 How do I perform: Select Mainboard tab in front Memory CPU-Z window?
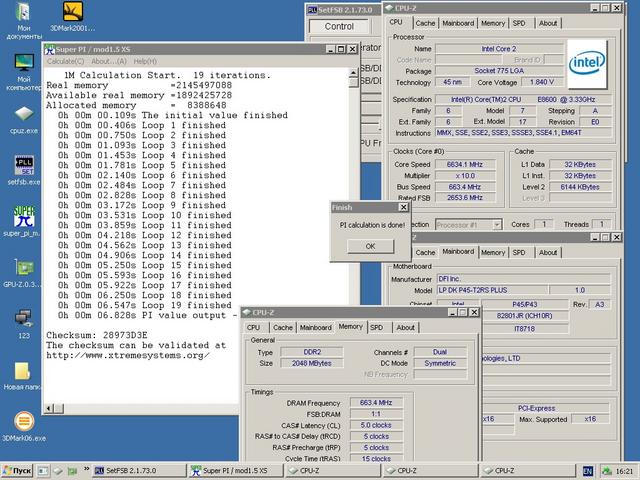click(x=316, y=327)
